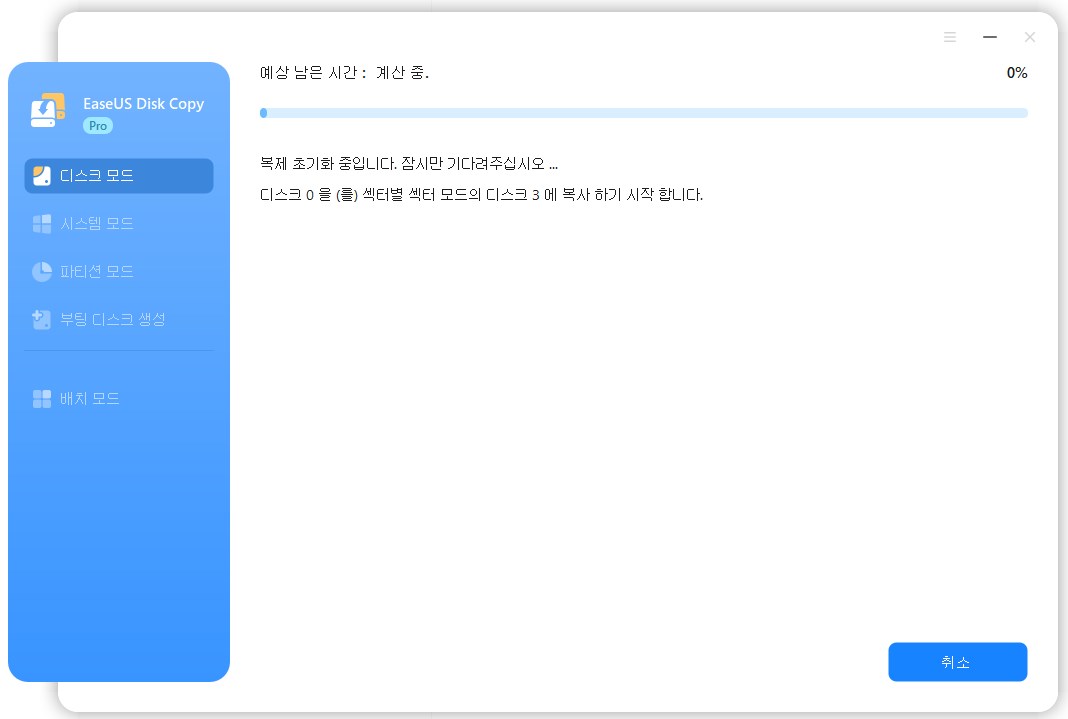Viewport: 1068px width, 719px height.
Task: Select 파티션 모드 label in sidebar
Action: [x=97, y=272]
